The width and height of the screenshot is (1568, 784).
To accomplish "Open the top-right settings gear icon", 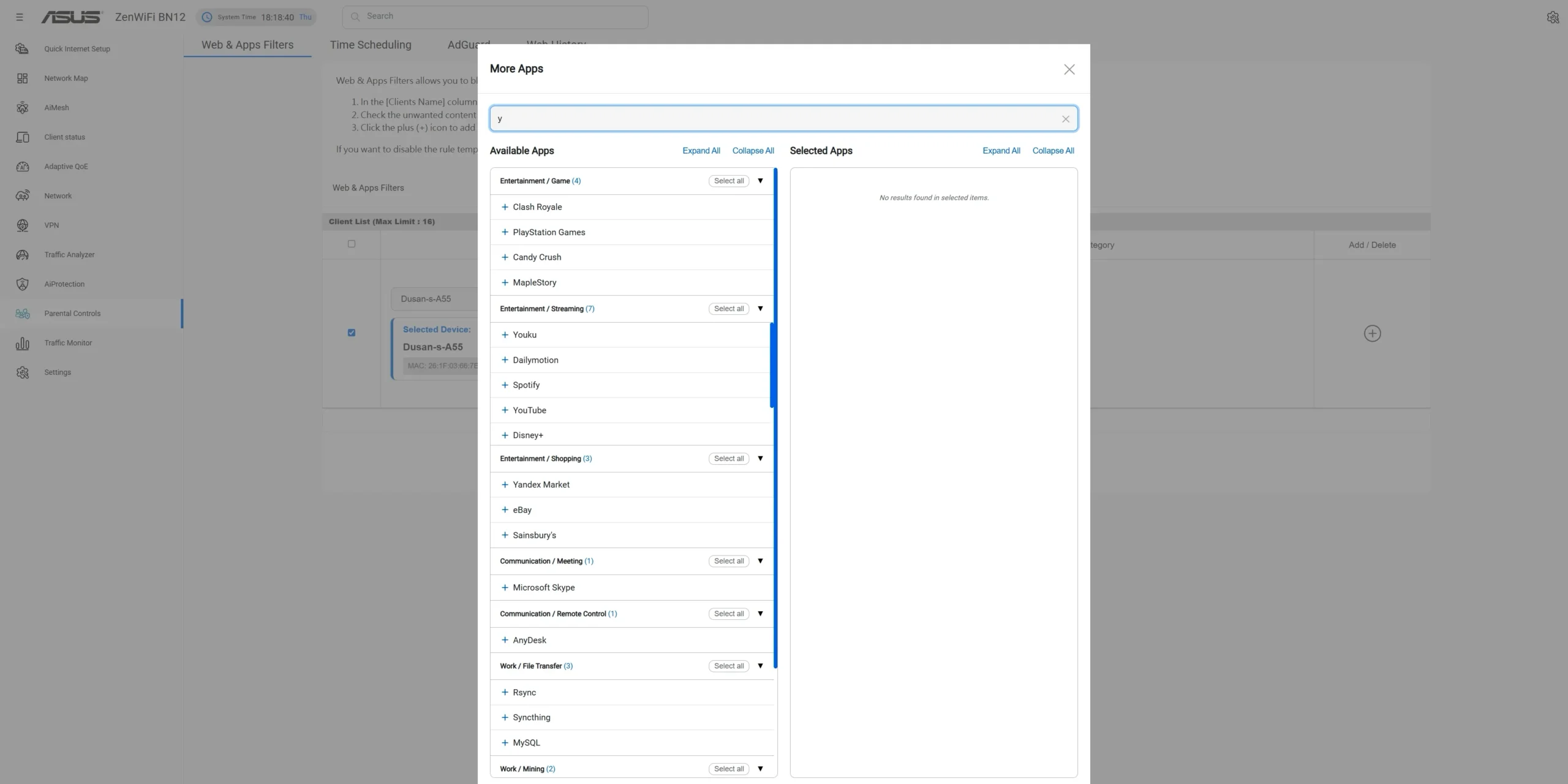I will point(1553,17).
